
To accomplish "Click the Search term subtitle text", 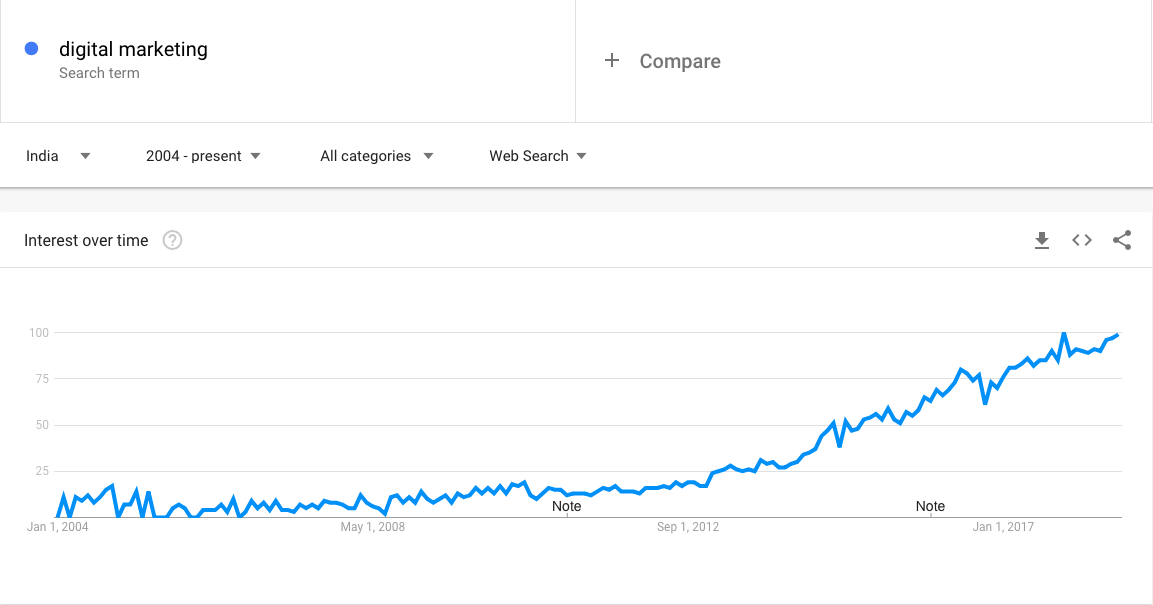I will tap(99, 73).
